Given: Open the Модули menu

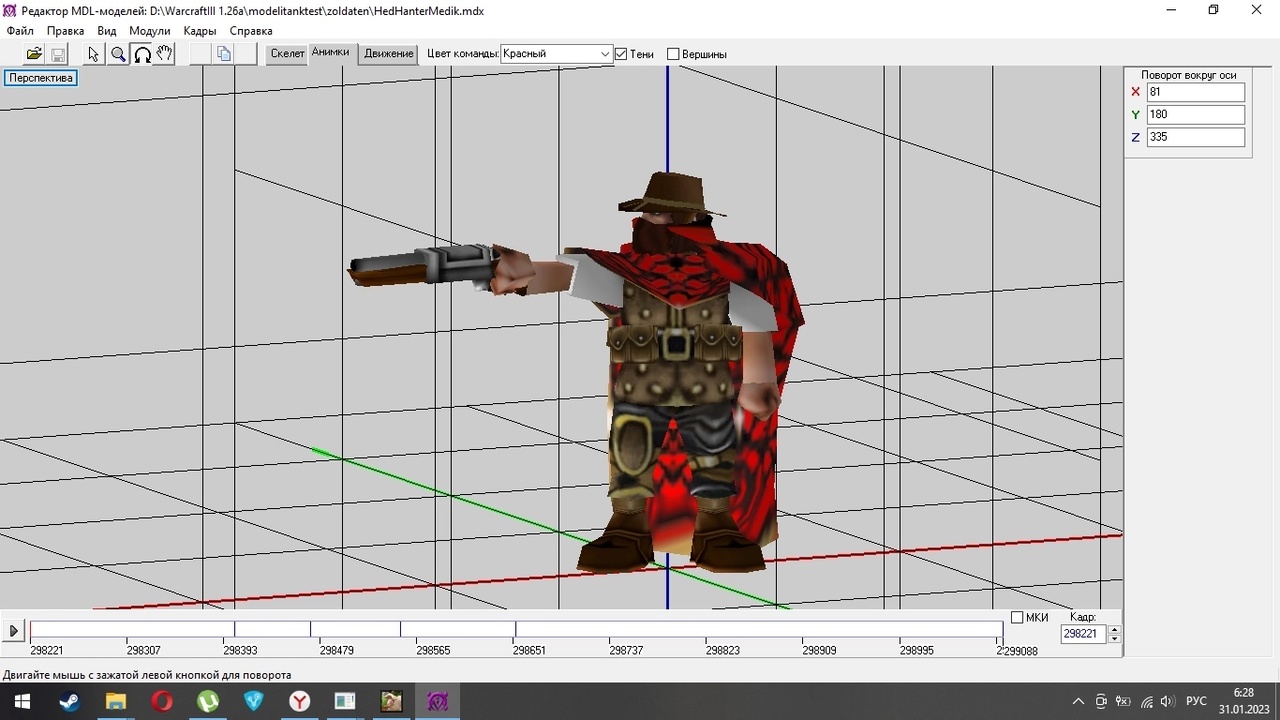Looking at the screenshot, I should 150,31.
